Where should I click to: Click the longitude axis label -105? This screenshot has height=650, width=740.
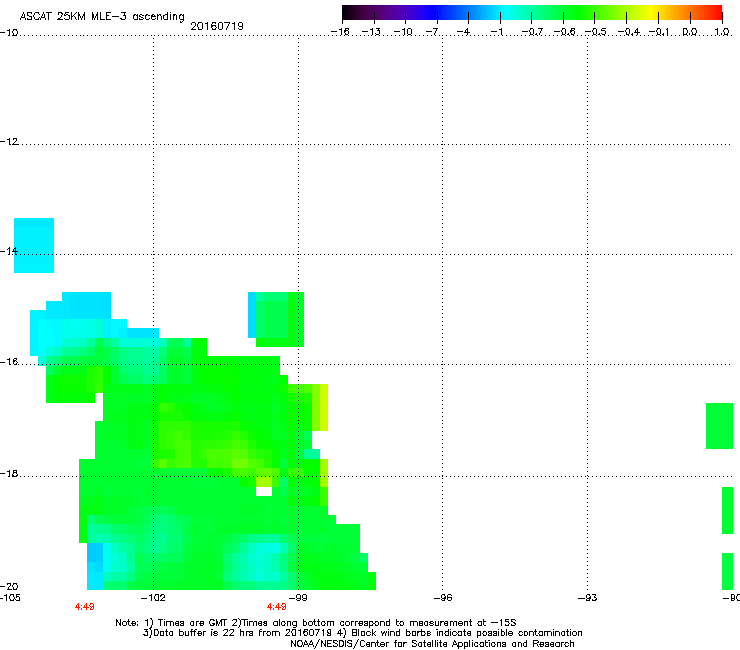[10, 598]
